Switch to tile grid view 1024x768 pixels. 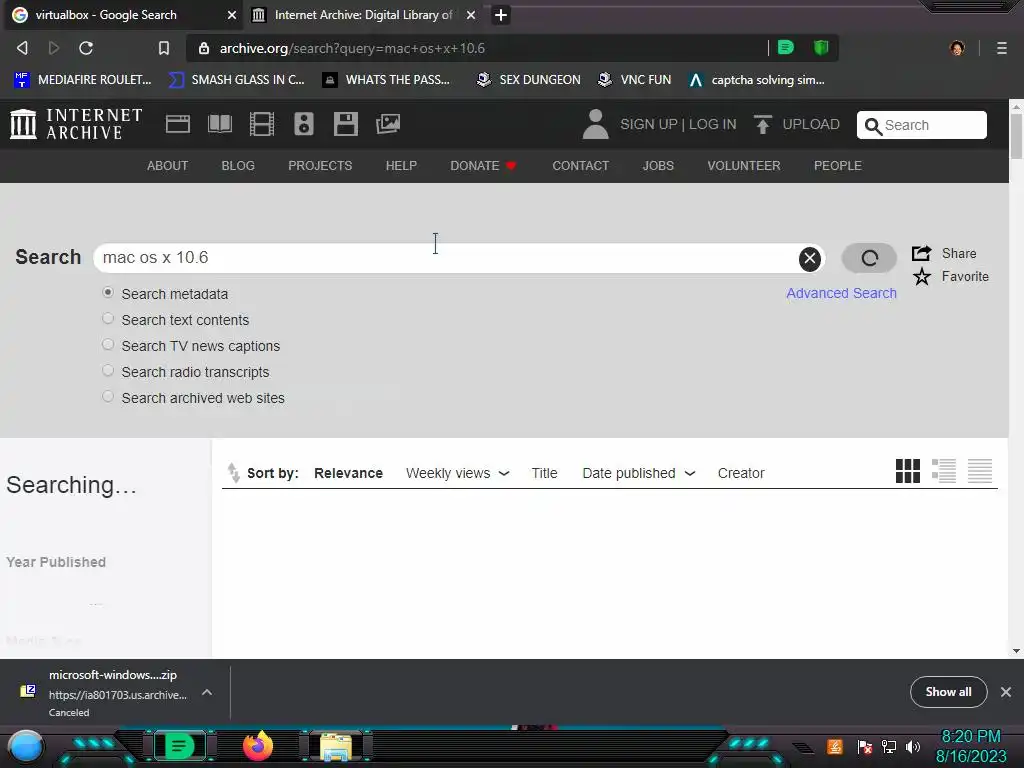908,471
